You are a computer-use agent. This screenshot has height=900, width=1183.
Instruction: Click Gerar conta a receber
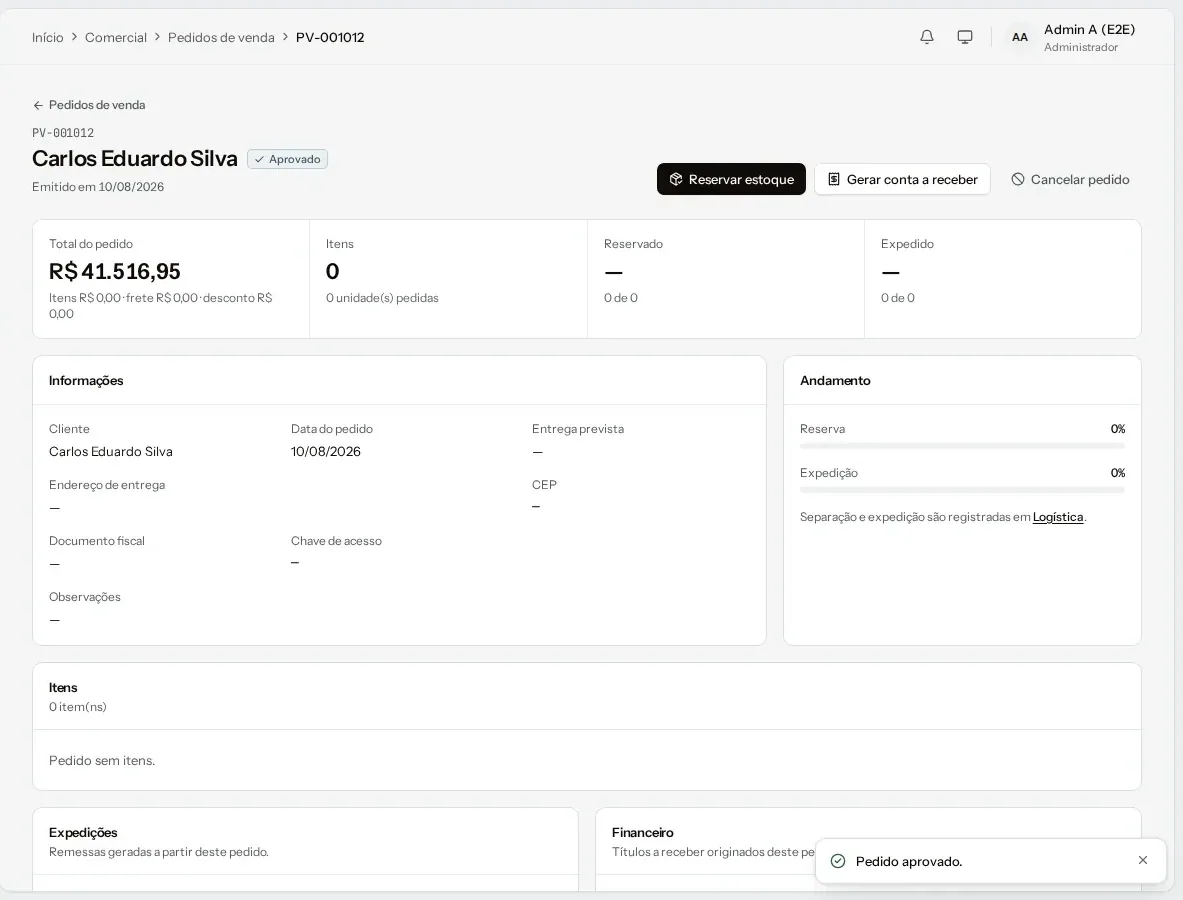pos(902,180)
